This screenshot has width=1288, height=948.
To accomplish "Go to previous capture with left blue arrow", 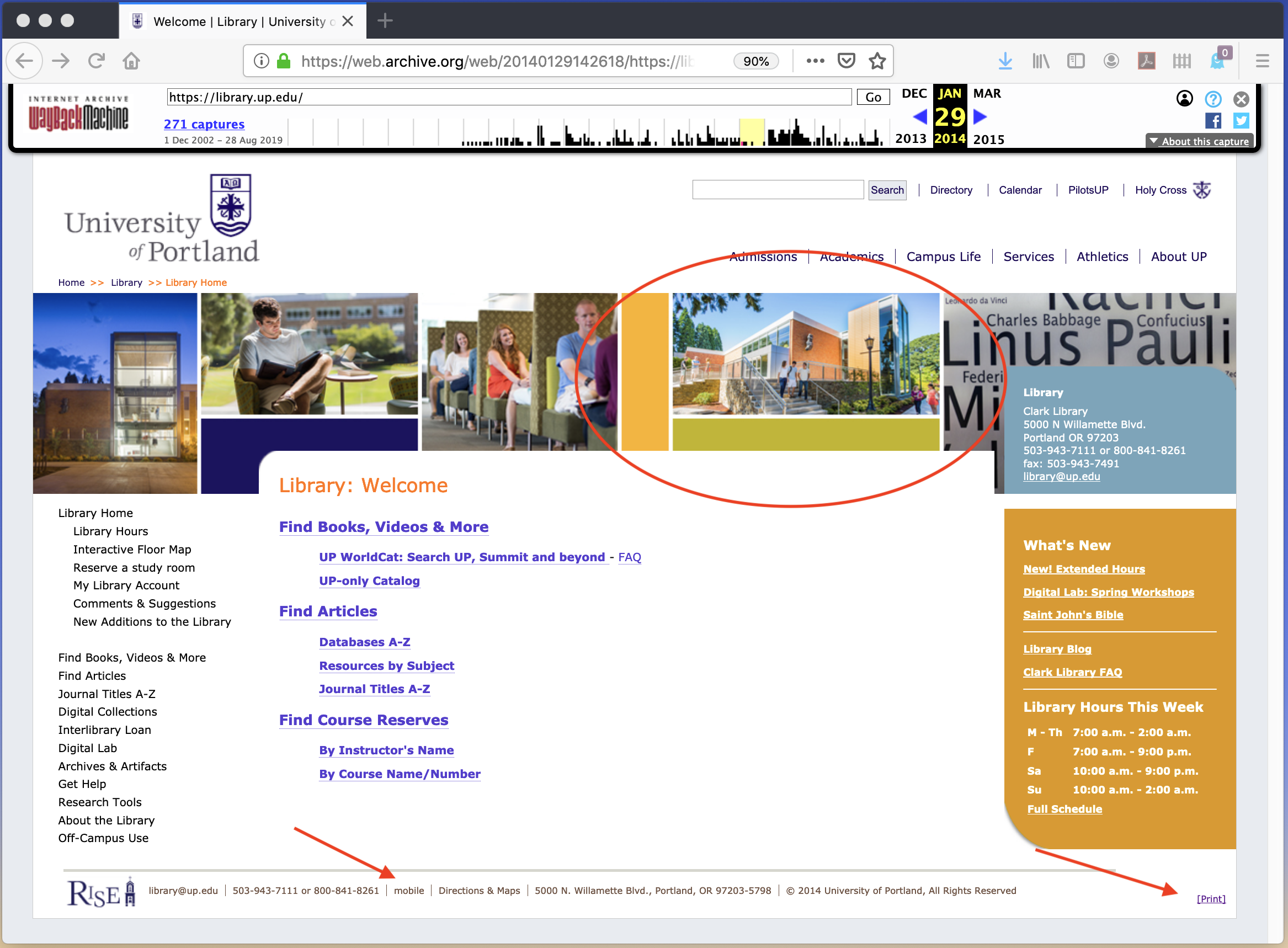I will (x=920, y=117).
